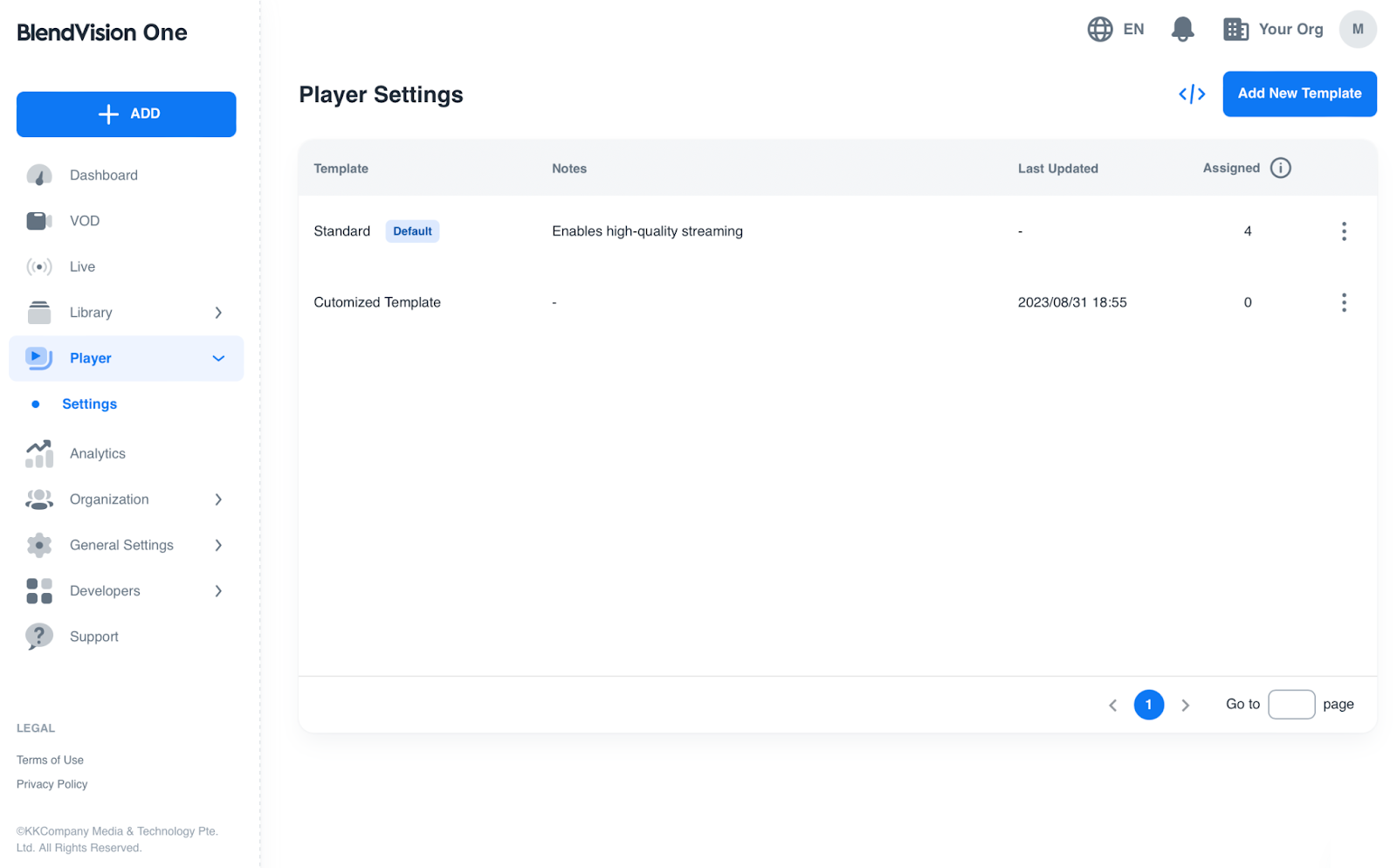Expand the Developers submenu chevron
This screenshot has width=1397, height=868.
pos(218,591)
